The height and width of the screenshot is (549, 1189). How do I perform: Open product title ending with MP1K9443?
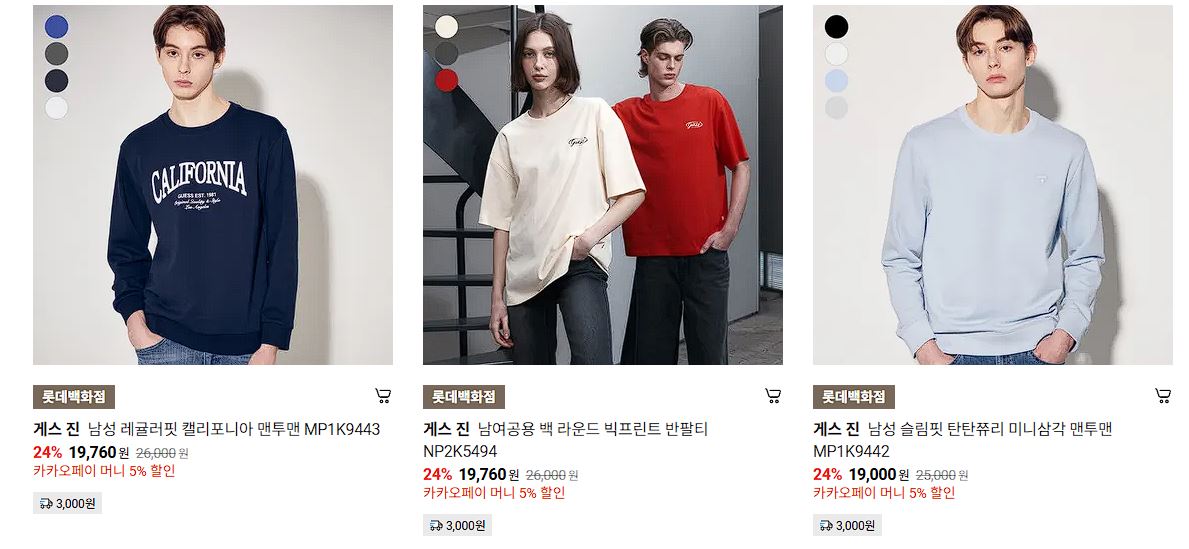click(x=207, y=429)
